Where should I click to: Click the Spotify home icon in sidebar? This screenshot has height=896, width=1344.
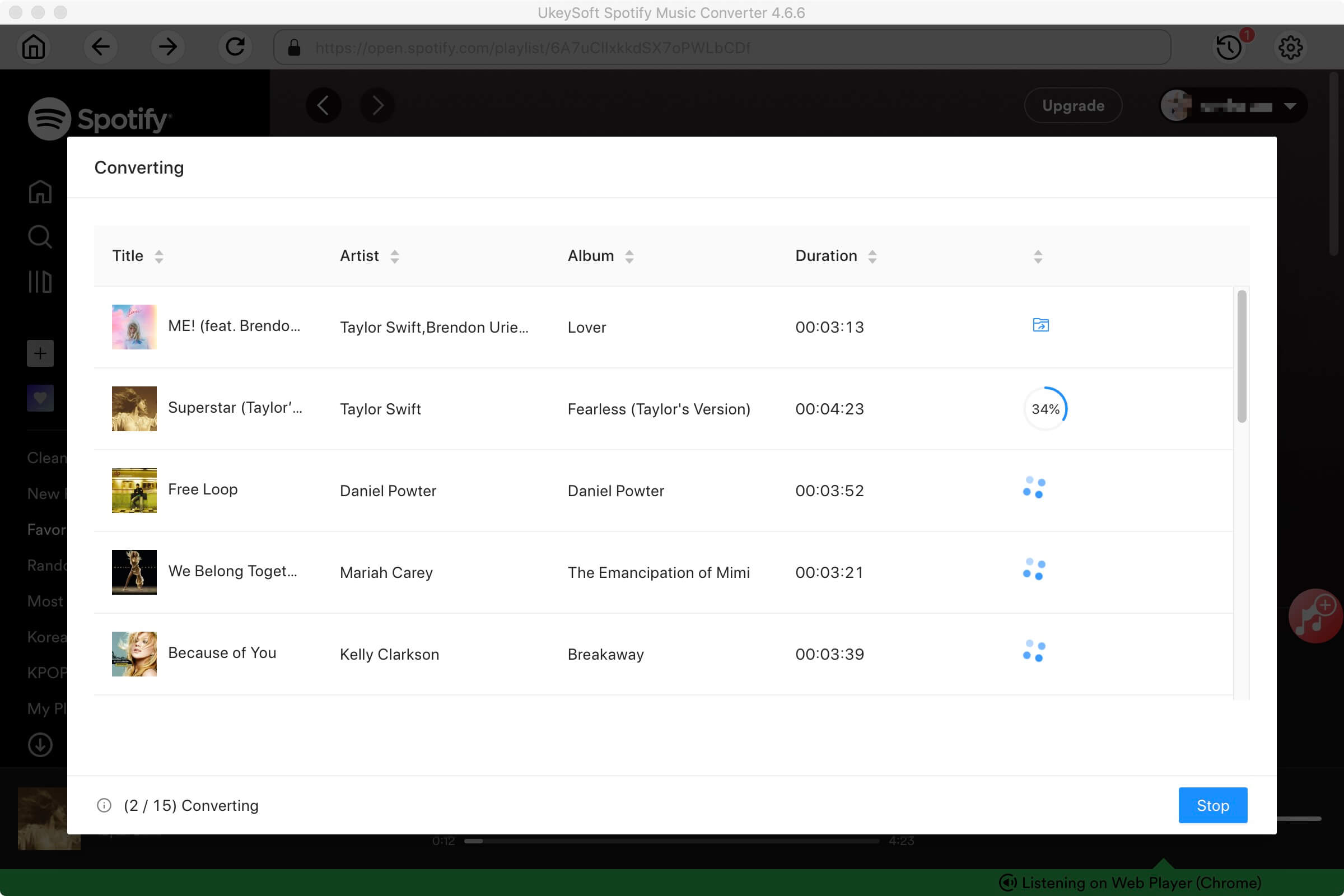tap(40, 192)
